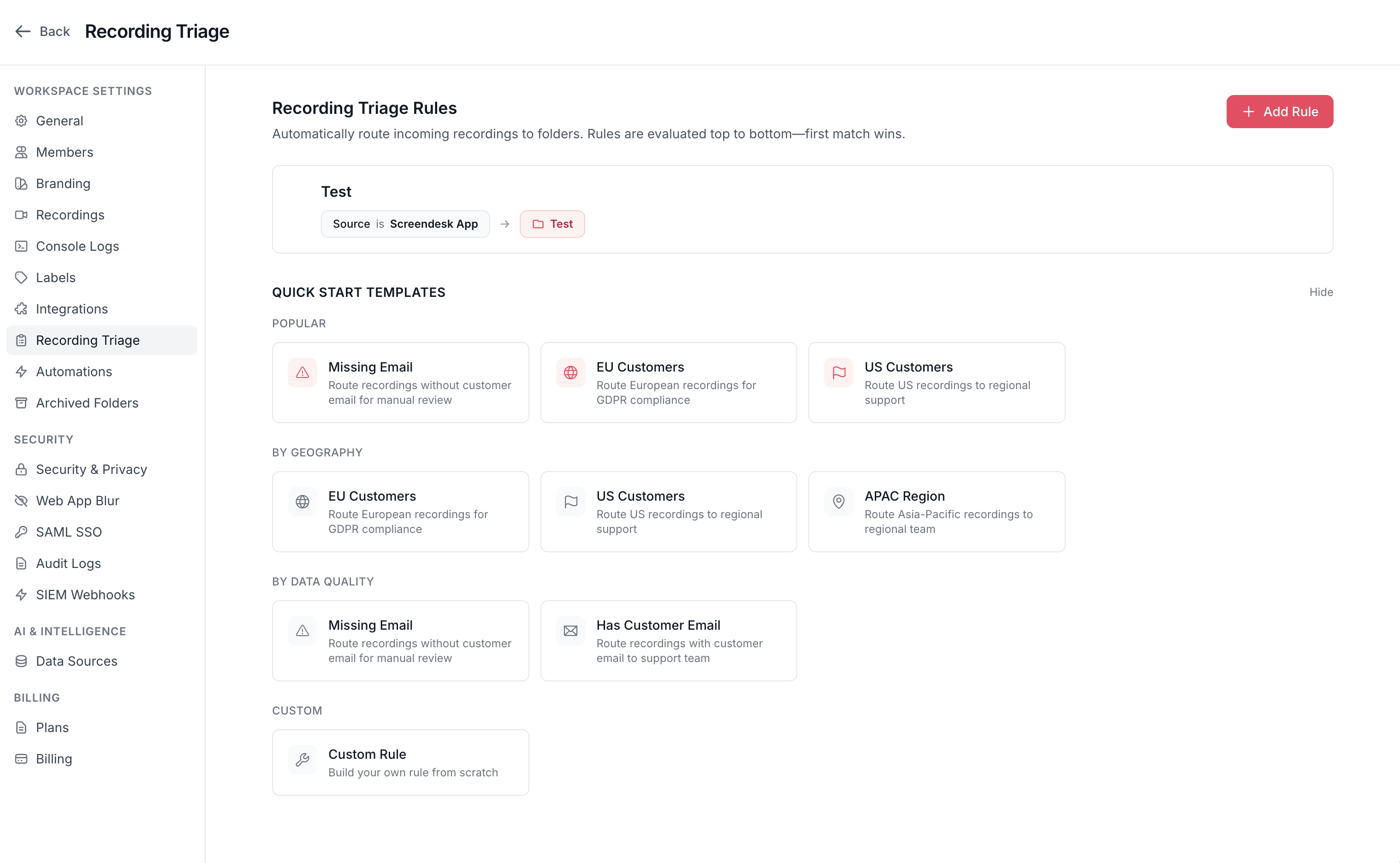Click the Integrations puzzle icon
The height and width of the screenshot is (863, 1400).
point(21,309)
